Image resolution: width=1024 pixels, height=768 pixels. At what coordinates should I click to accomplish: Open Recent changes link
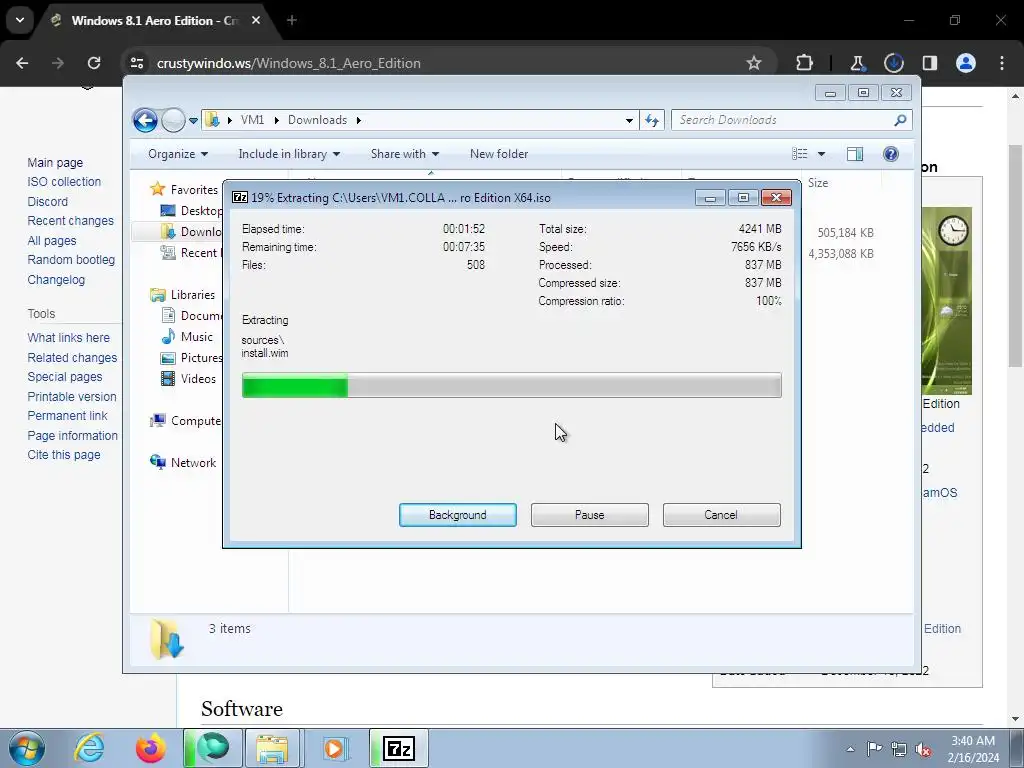pos(71,221)
